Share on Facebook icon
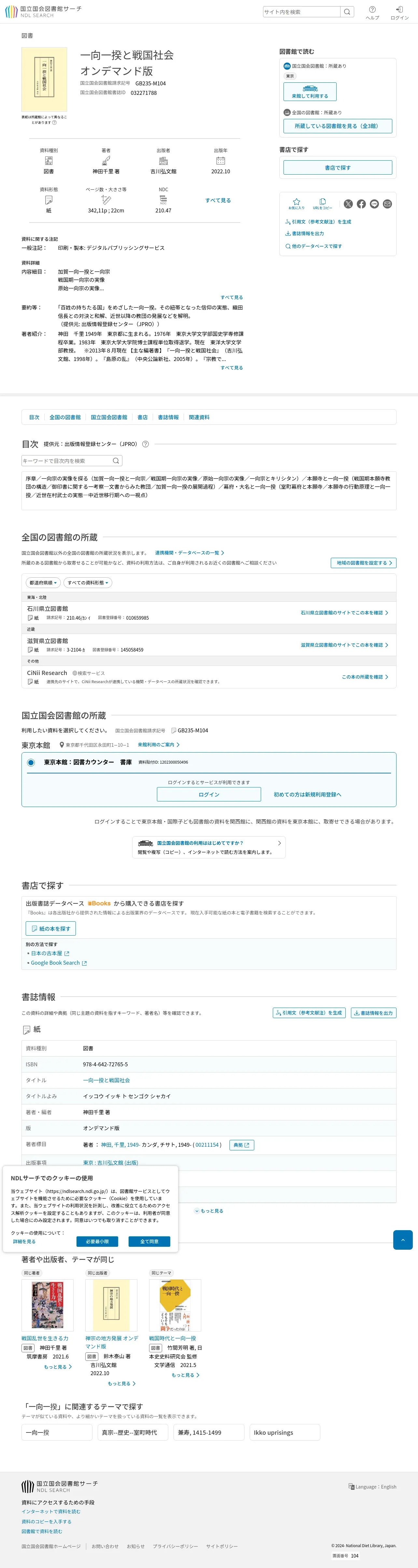The image size is (418, 1568). 361,204
